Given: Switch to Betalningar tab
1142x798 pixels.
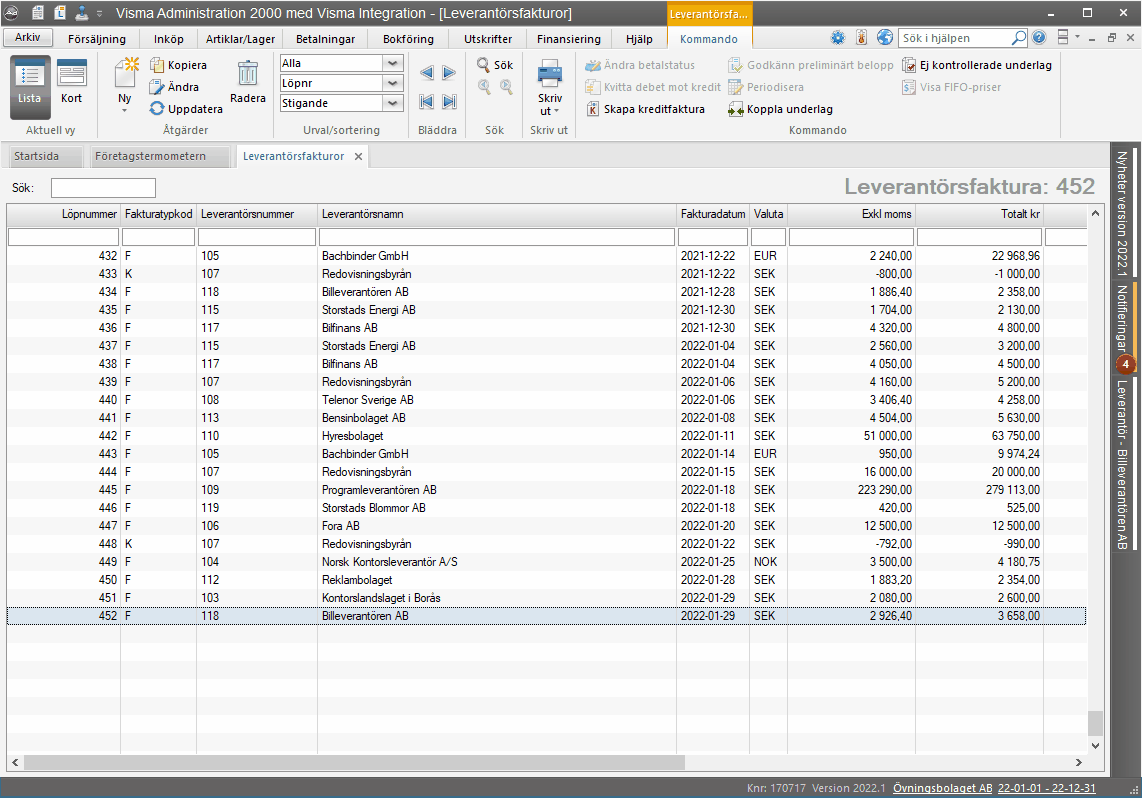Looking at the screenshot, I should 326,39.
